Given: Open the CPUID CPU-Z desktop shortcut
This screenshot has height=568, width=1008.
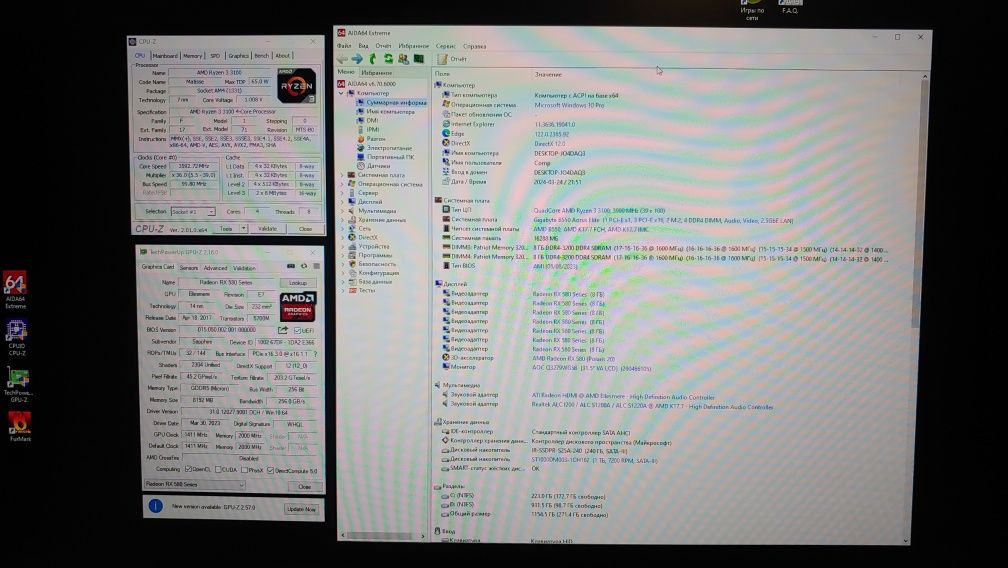Looking at the screenshot, I should (x=17, y=338).
